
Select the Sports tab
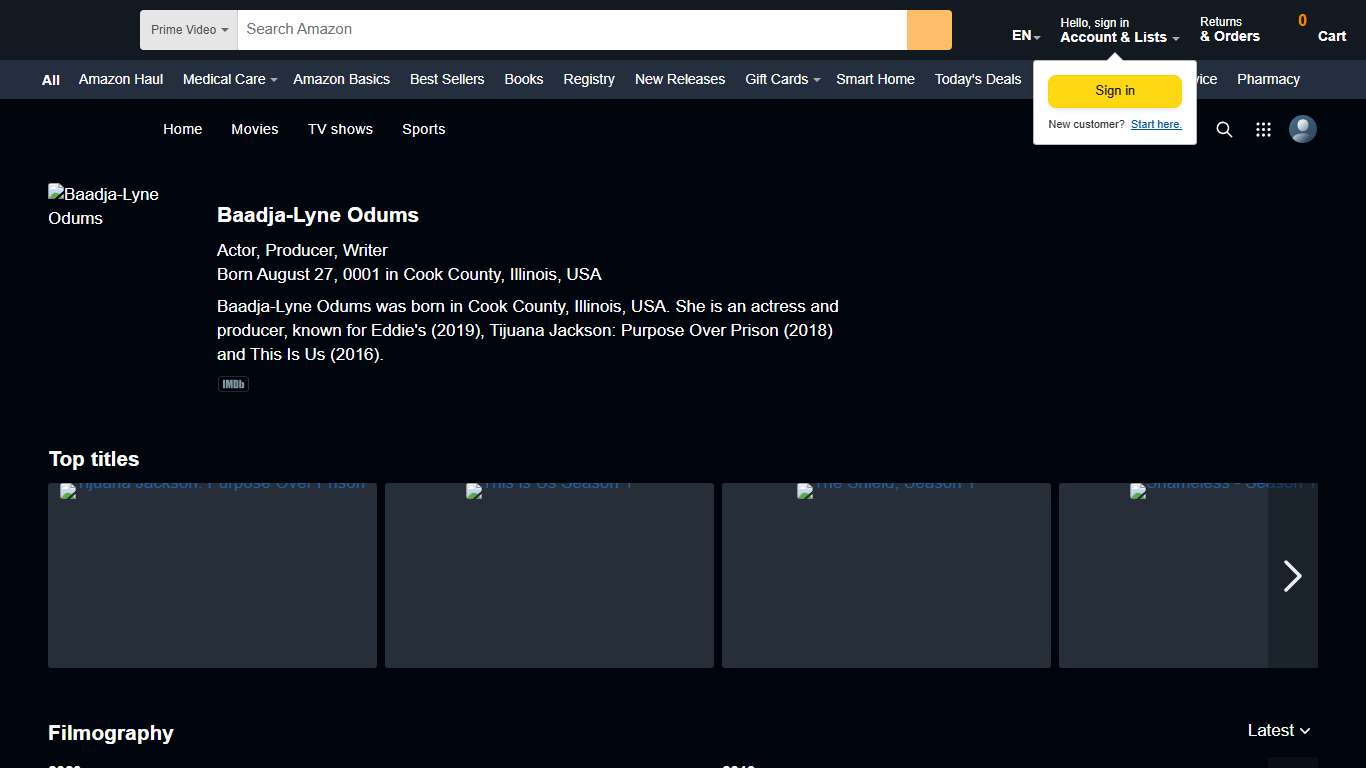pos(424,129)
